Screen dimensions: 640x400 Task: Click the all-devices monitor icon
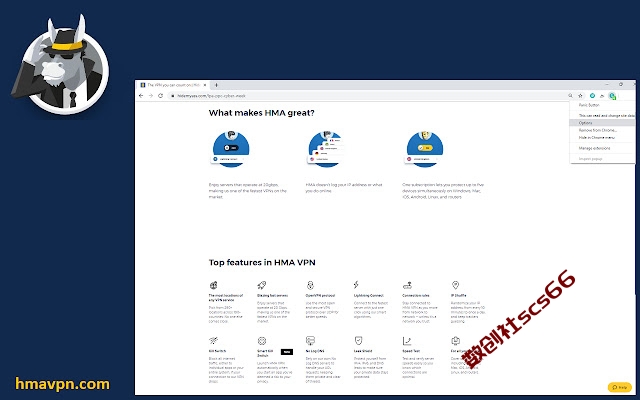pyautogui.click(x=456, y=340)
